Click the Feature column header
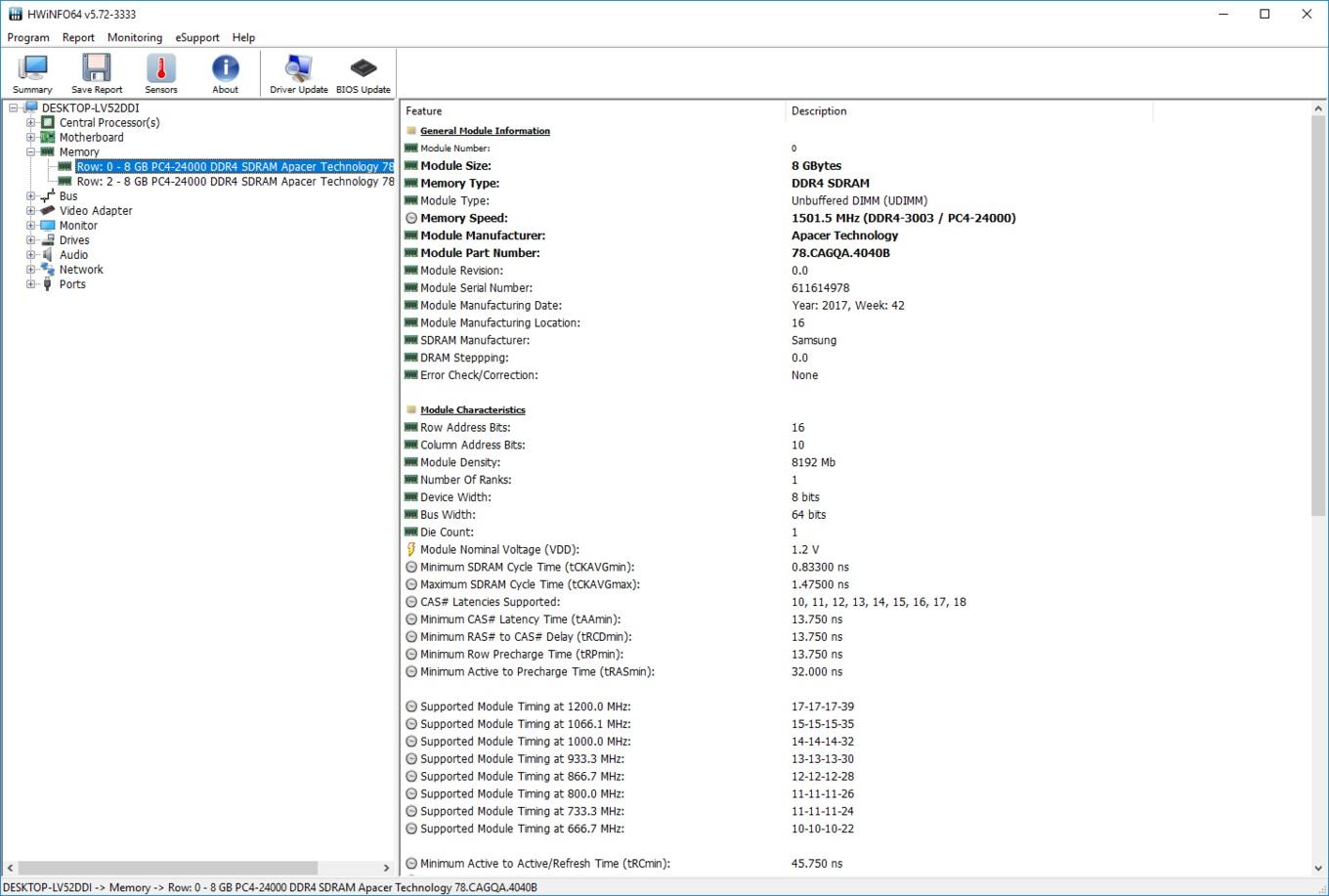Image resolution: width=1329 pixels, height=896 pixels. click(x=592, y=111)
